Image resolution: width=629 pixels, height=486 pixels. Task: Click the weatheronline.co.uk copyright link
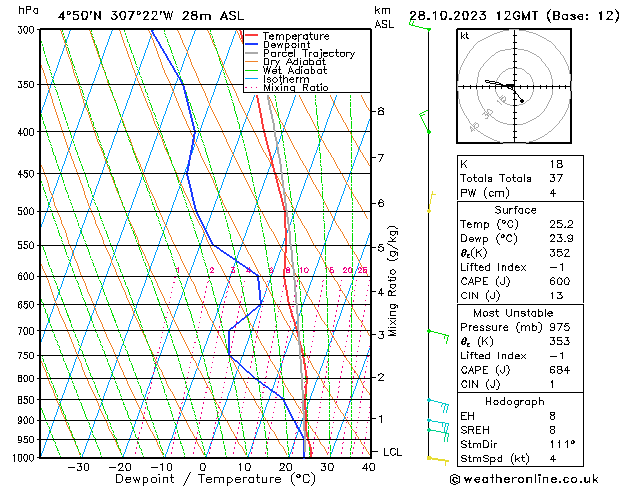pyautogui.click(x=524, y=479)
